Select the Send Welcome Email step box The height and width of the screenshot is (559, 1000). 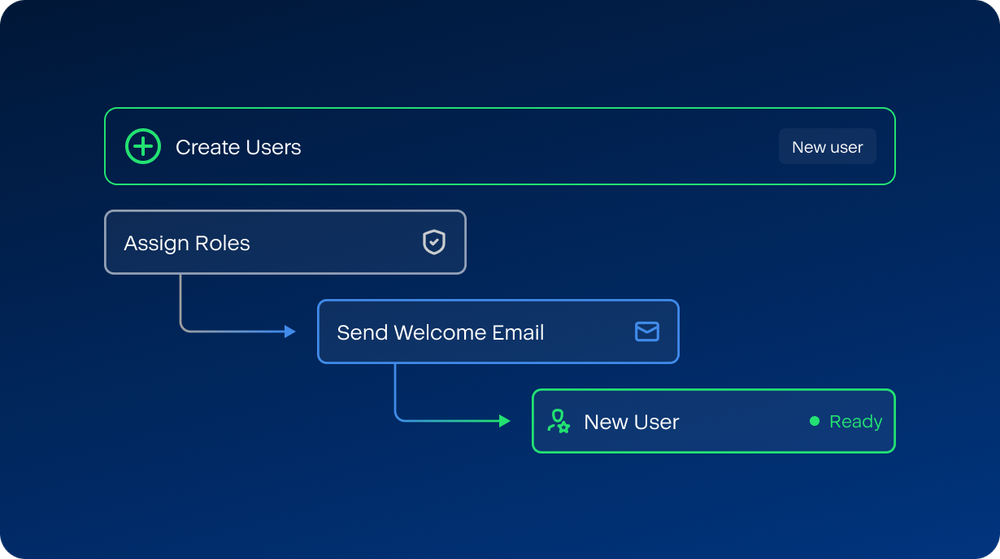[x=498, y=331]
